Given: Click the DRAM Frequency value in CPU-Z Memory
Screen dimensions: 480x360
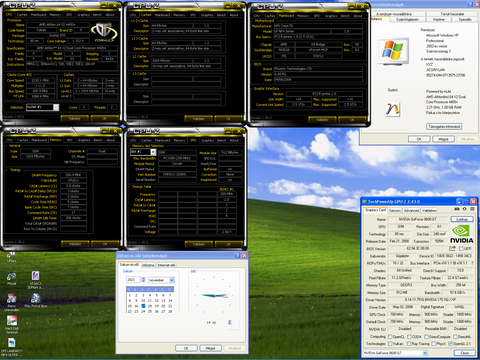Looking at the screenshot, I should [73, 175].
